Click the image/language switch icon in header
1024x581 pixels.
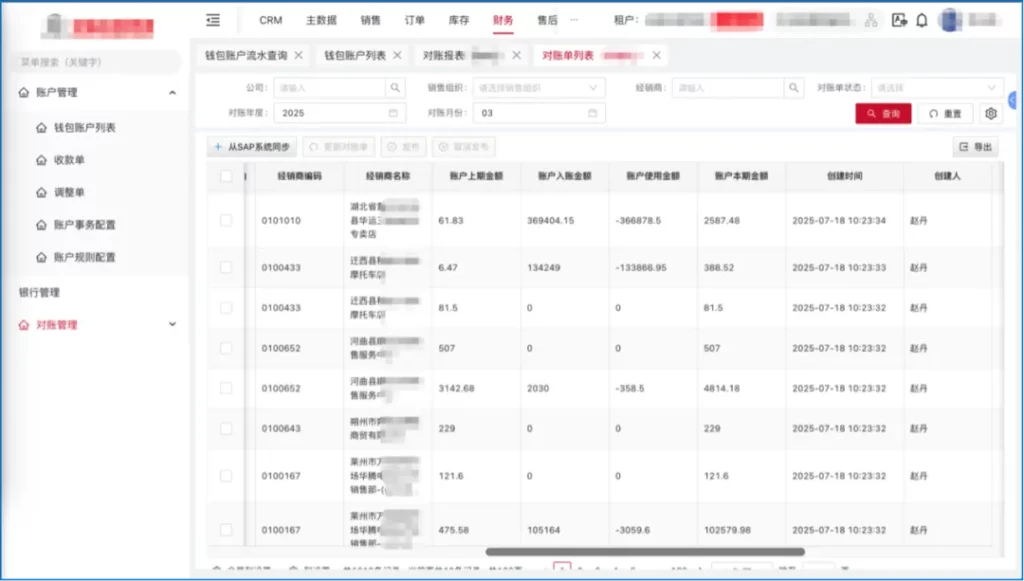pyautogui.click(x=899, y=20)
